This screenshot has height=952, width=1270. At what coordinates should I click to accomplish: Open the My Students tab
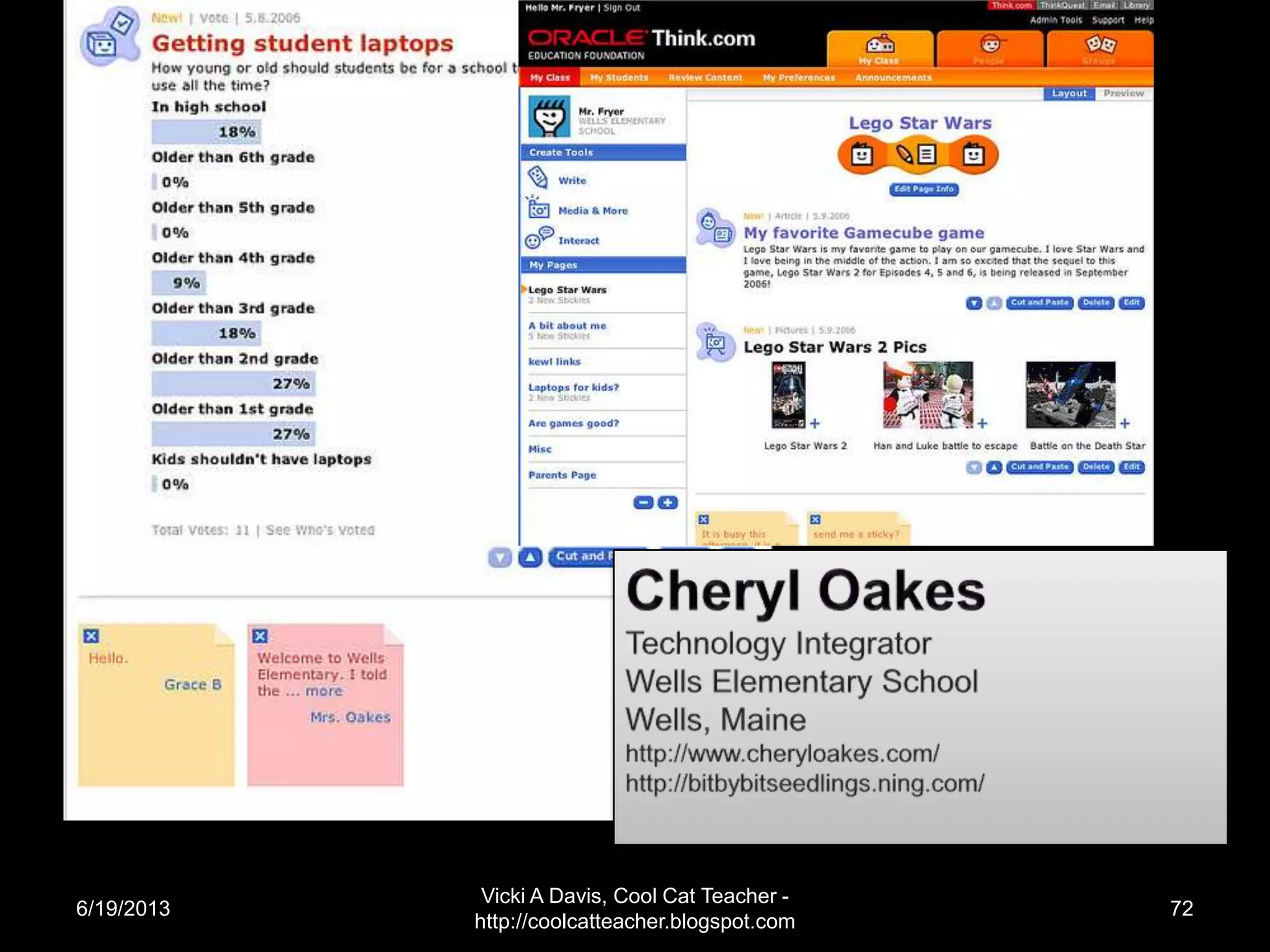(x=619, y=77)
